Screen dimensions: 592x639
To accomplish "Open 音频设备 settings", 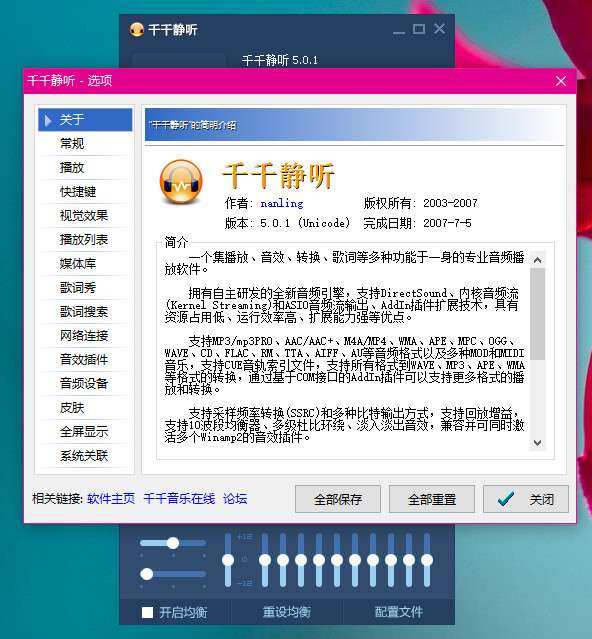I will [x=85, y=383].
